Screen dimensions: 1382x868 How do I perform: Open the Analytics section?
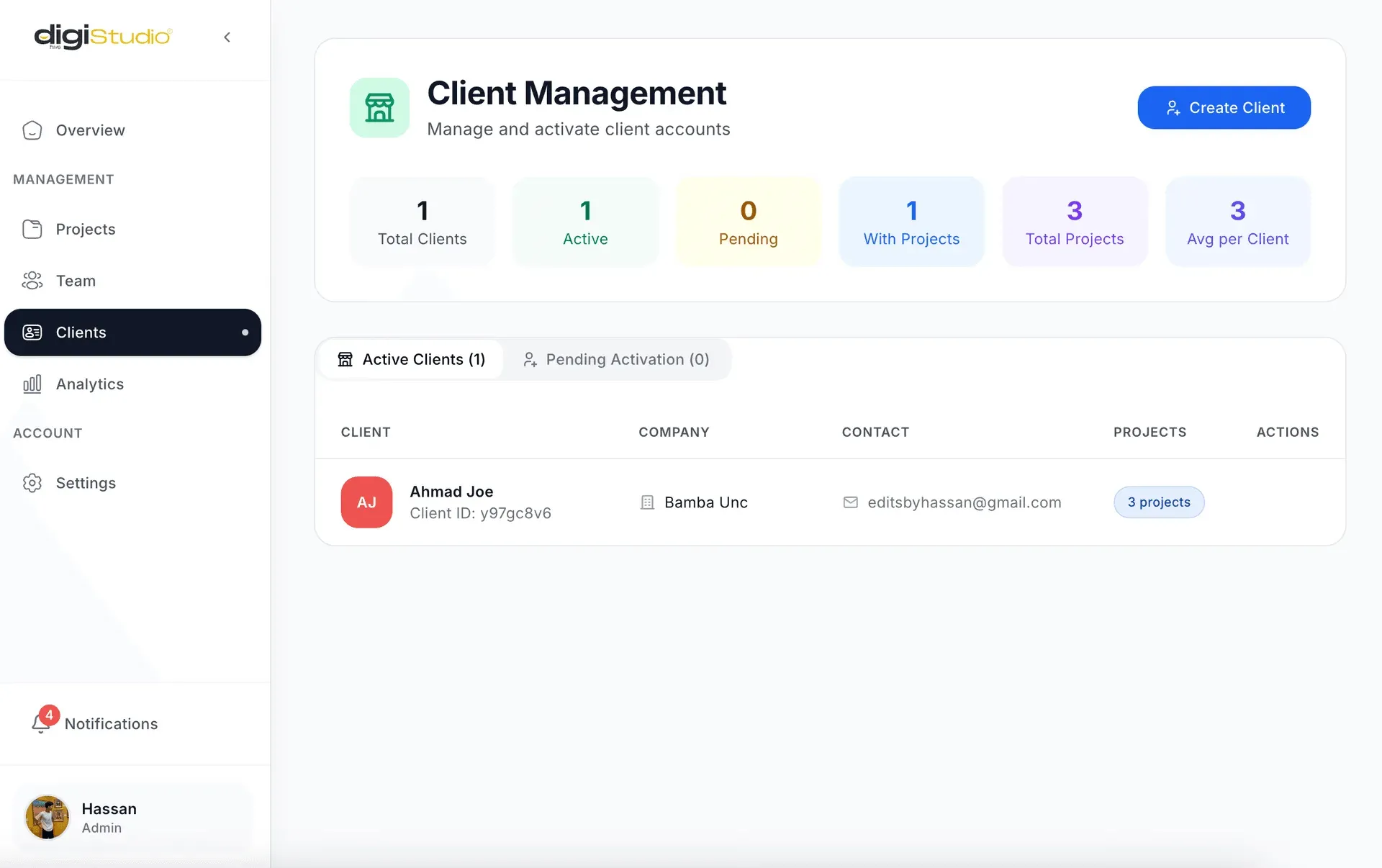(133, 384)
